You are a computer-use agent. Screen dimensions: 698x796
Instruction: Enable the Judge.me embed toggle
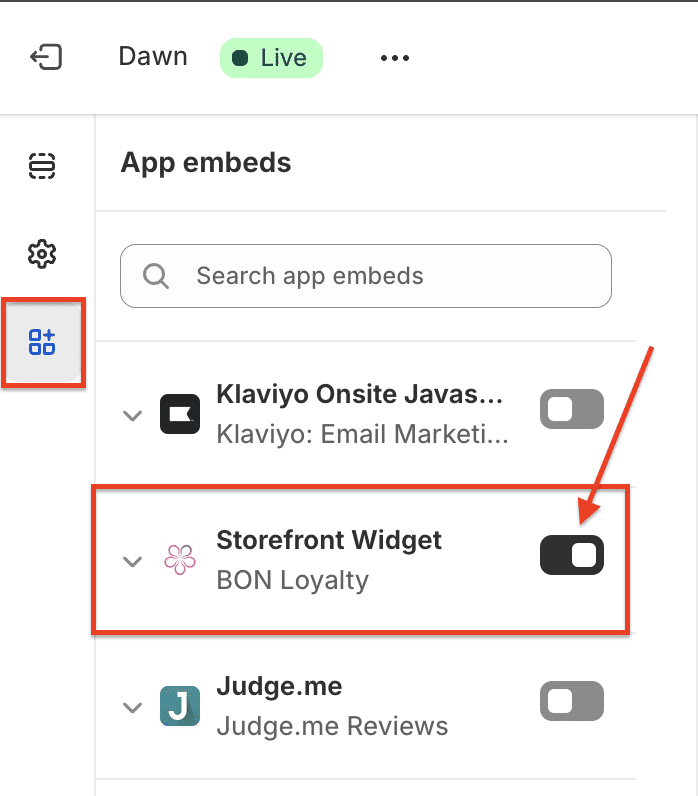[572, 701]
